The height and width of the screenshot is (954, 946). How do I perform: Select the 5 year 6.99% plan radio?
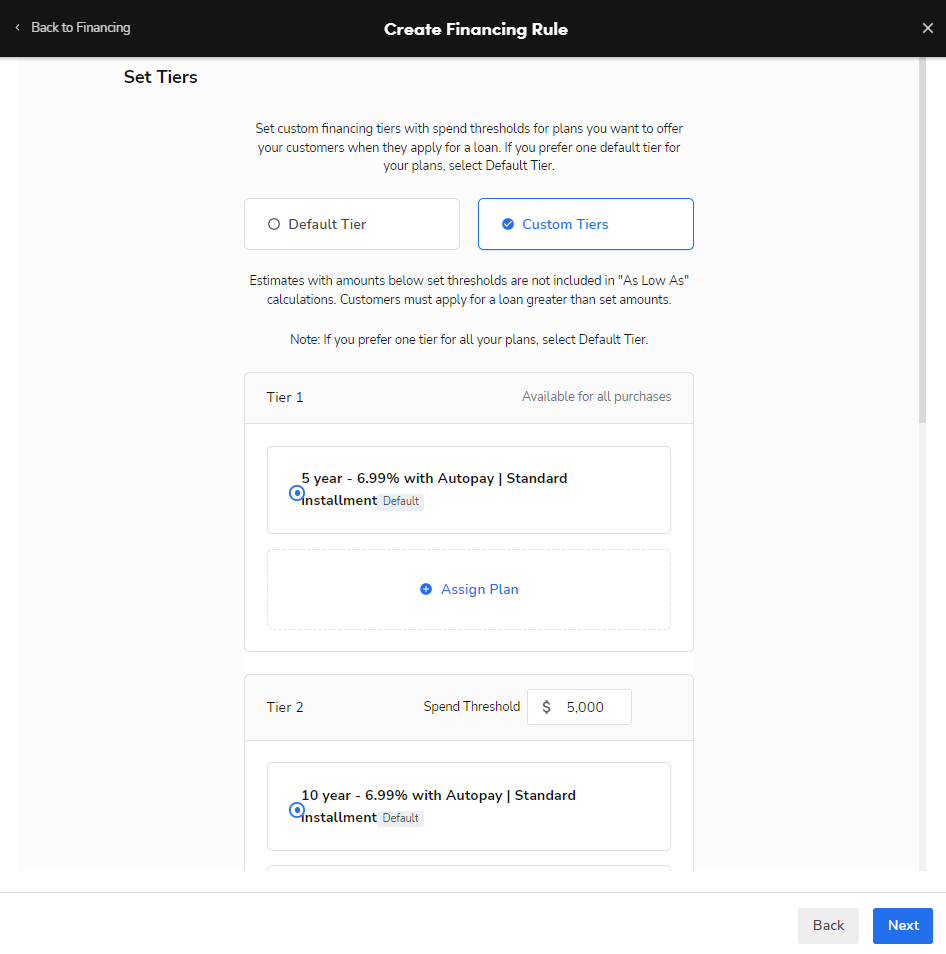(296, 493)
